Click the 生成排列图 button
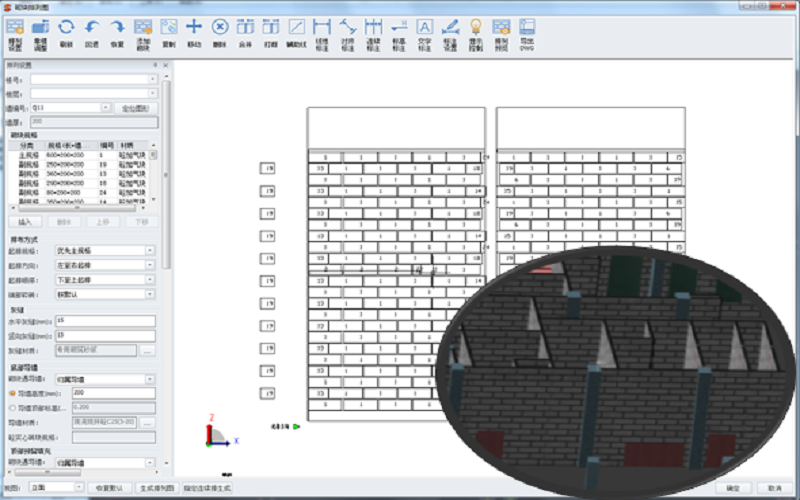The height and width of the screenshot is (500, 800). [157, 488]
